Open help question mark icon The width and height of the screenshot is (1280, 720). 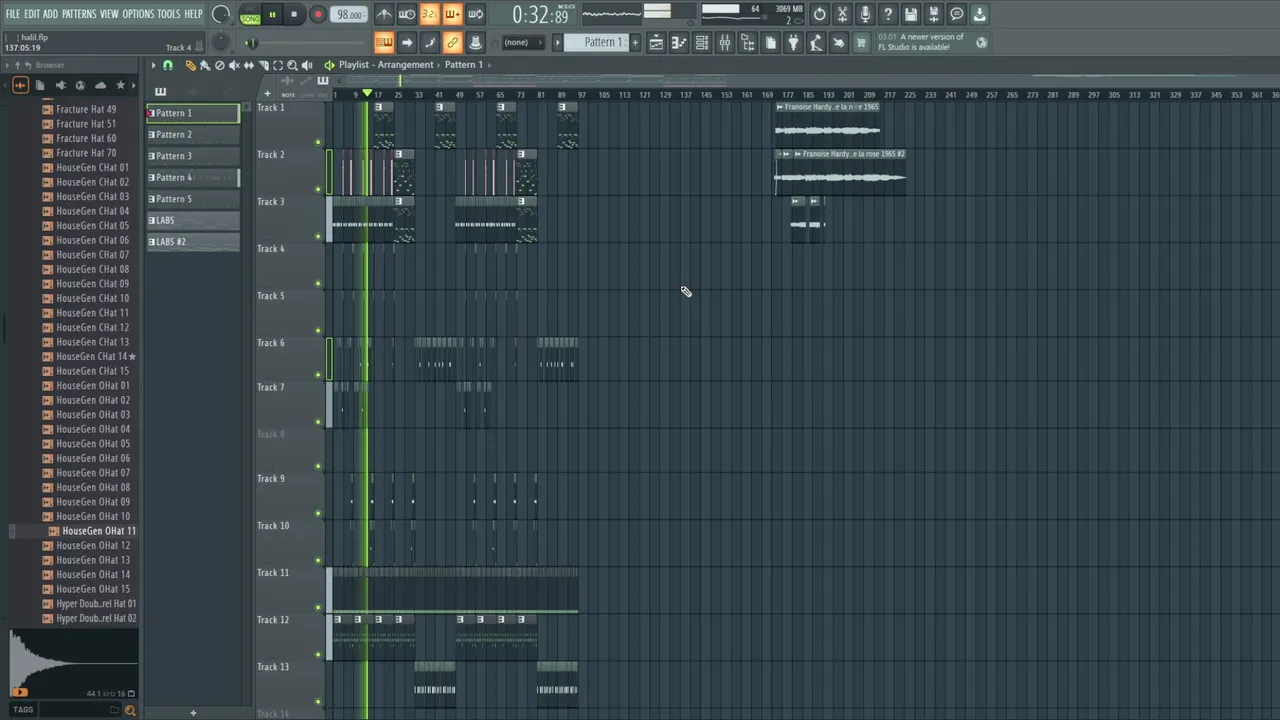[888, 14]
